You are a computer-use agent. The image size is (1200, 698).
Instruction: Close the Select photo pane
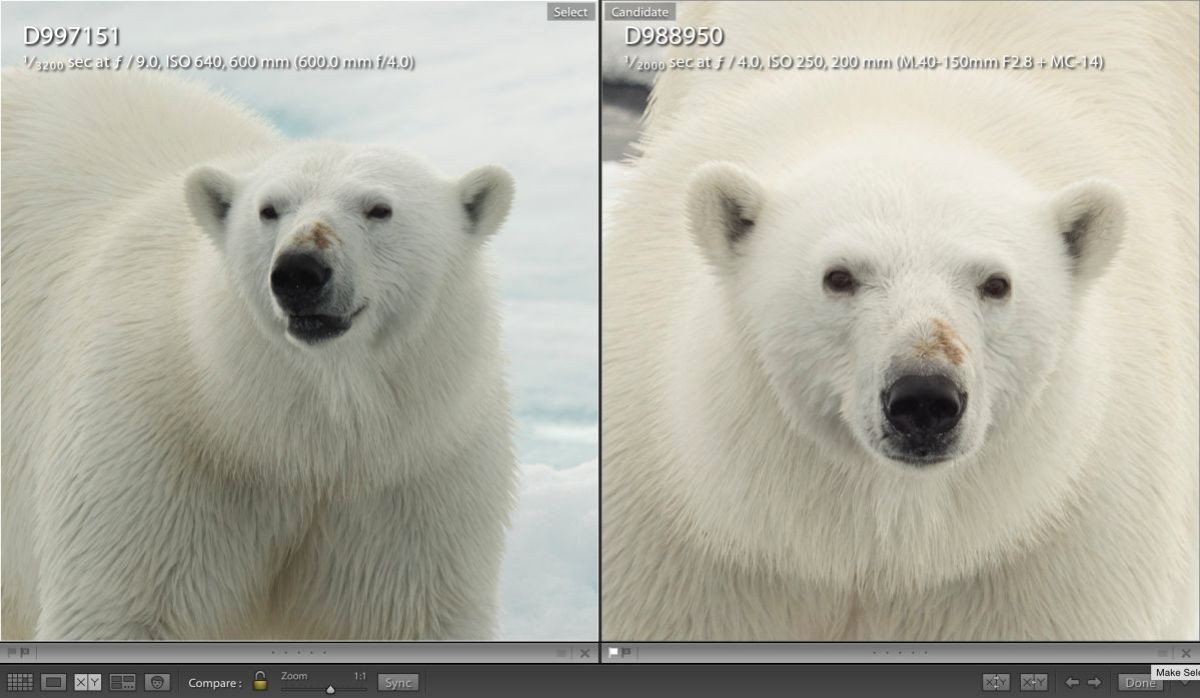585,653
